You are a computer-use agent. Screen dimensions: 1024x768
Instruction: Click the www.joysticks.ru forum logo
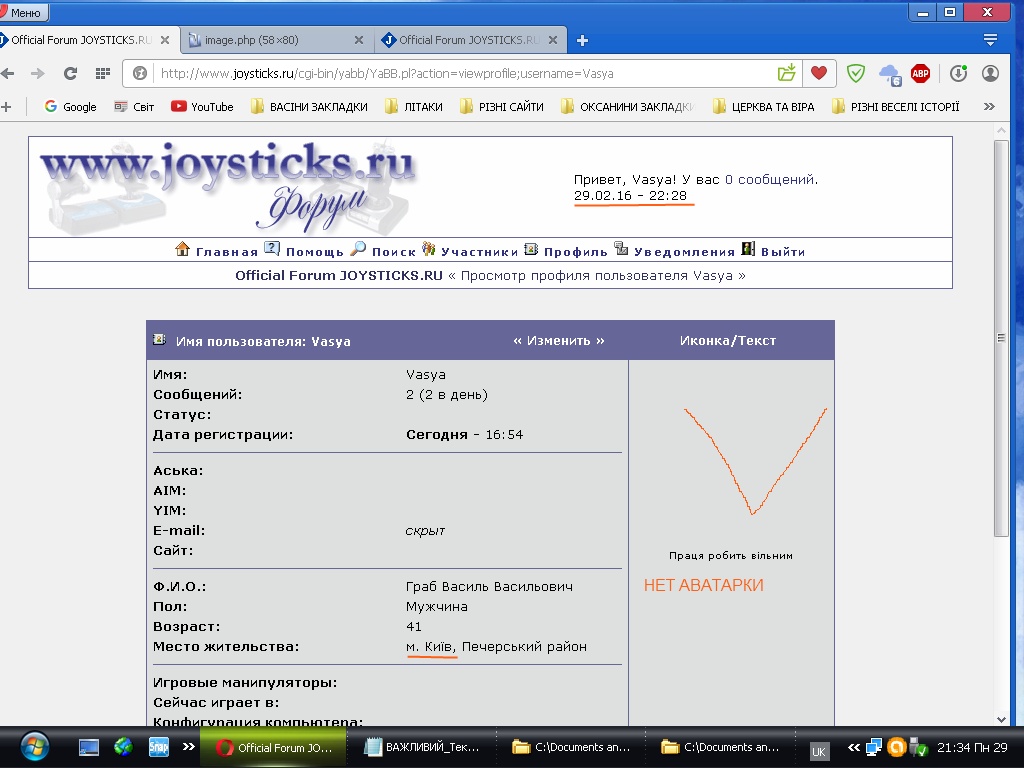(227, 186)
